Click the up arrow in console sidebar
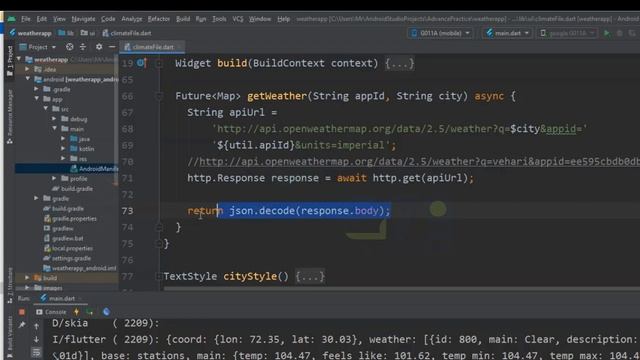Viewport: 640px width, 360px height. pos(36,326)
